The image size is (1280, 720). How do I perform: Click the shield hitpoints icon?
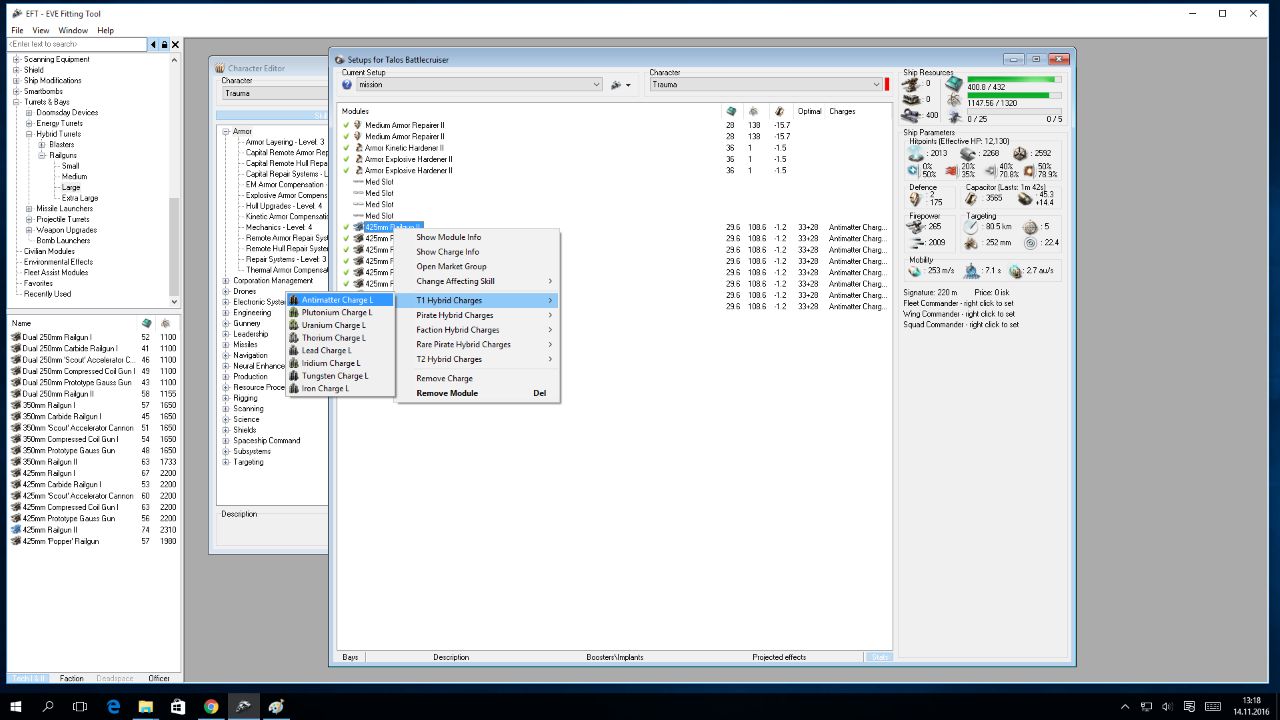915,153
